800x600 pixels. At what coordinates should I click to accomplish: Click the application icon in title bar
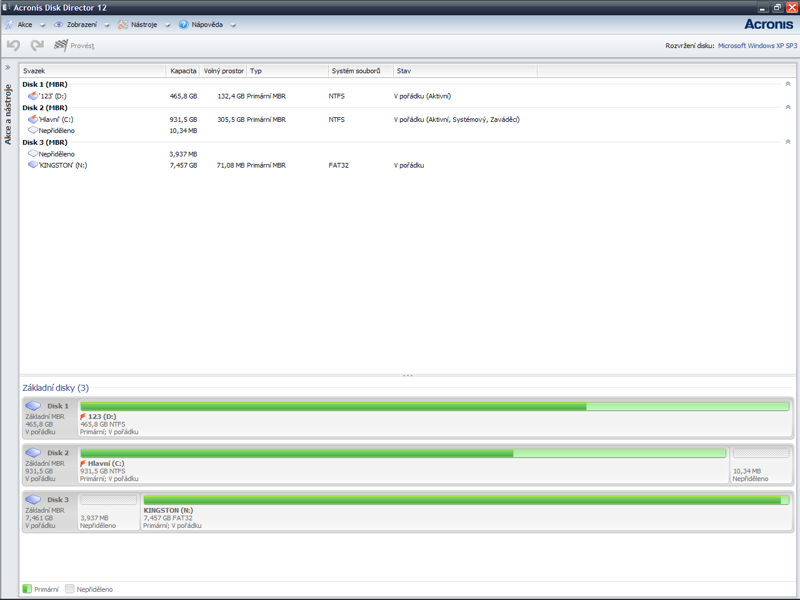tap(6, 7)
